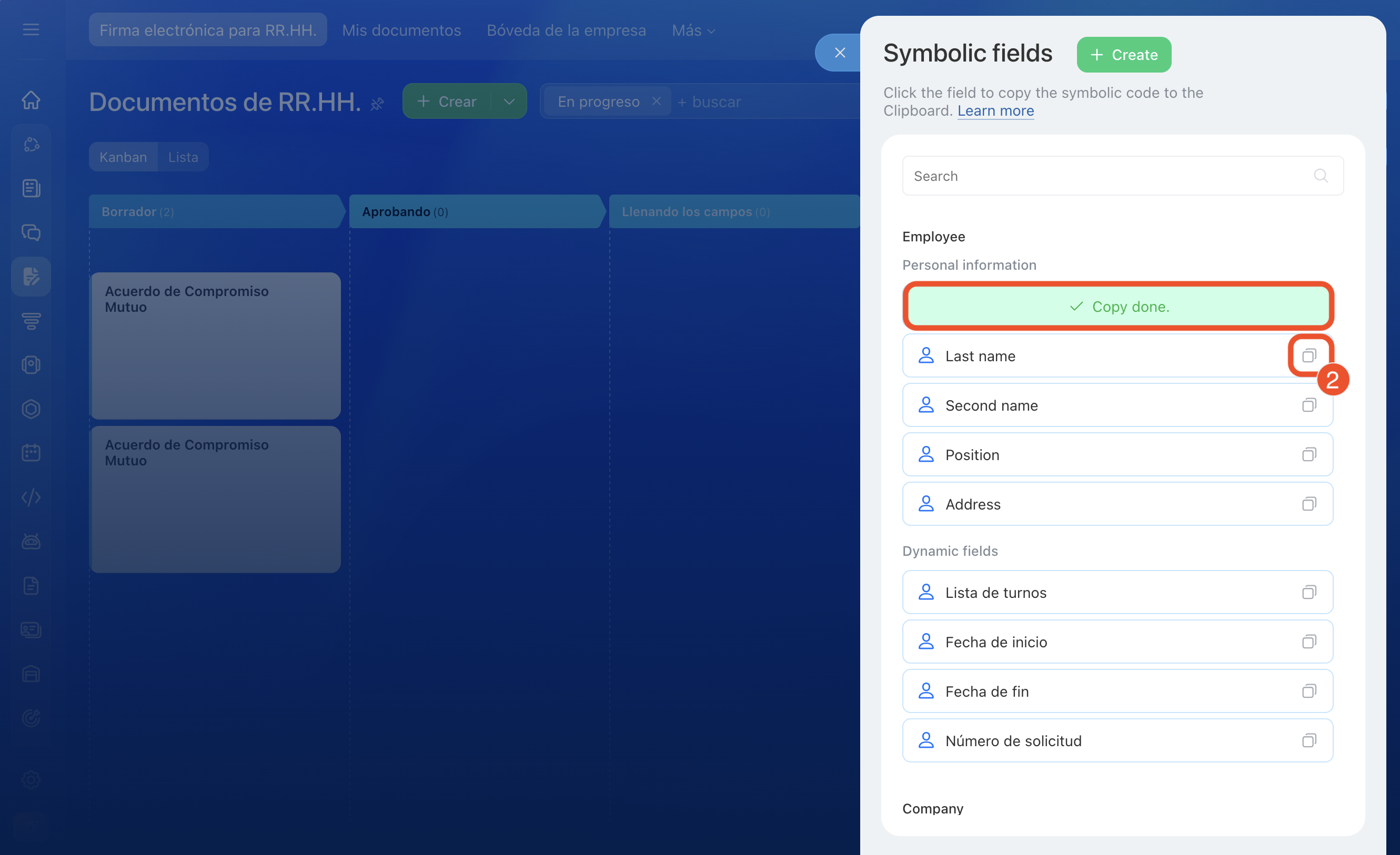The height and width of the screenshot is (855, 1400).
Task: Open Bóveda de la empresa tab
Action: coord(566,30)
